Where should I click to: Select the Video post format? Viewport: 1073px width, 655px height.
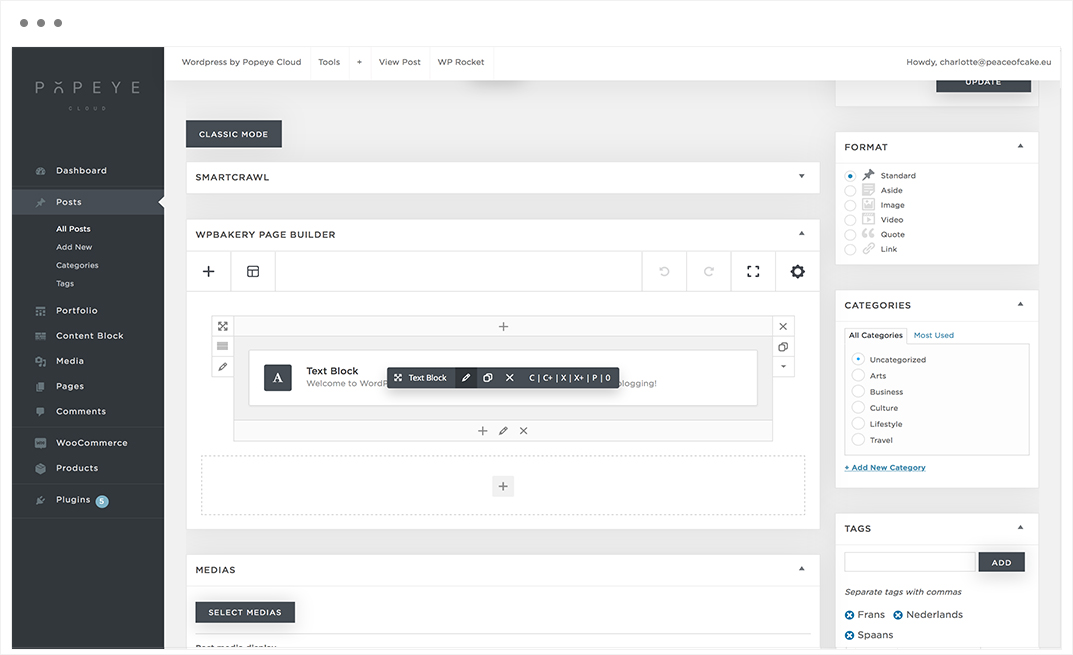click(850, 220)
